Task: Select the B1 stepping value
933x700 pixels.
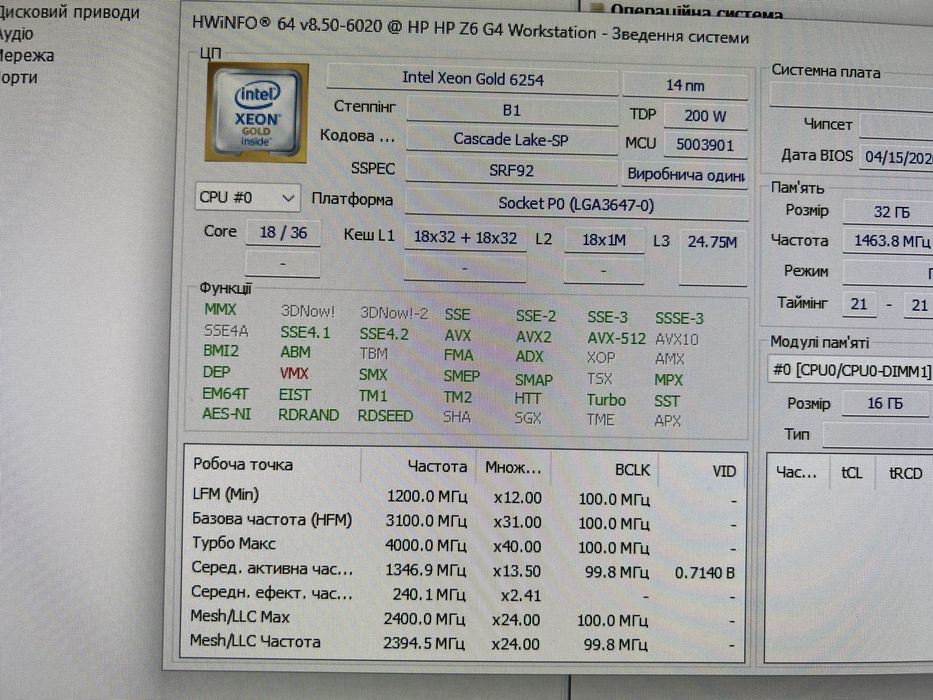Action: [512, 110]
